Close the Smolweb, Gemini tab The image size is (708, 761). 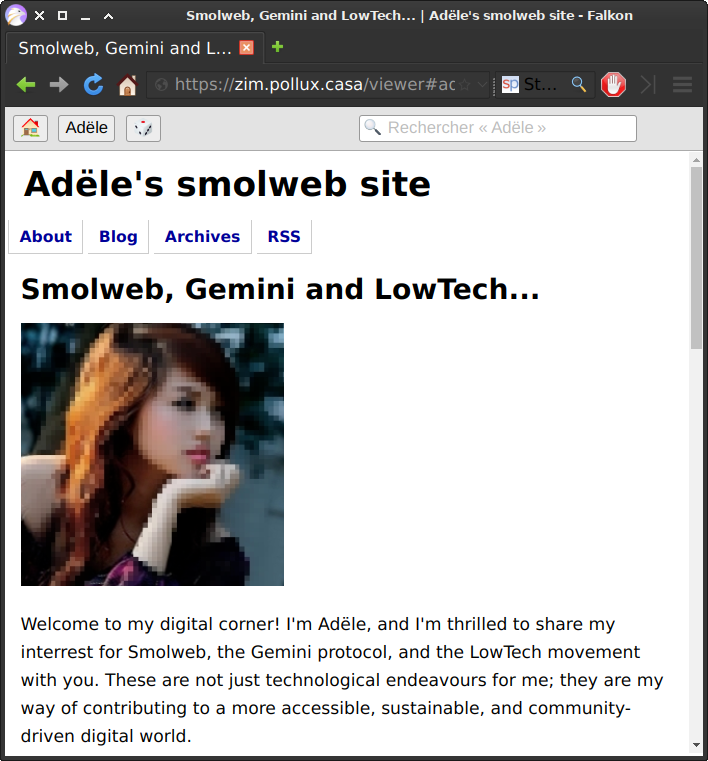click(x=247, y=48)
